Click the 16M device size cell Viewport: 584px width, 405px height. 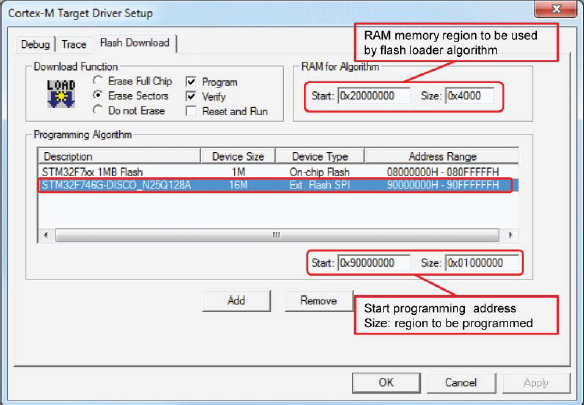[238, 185]
